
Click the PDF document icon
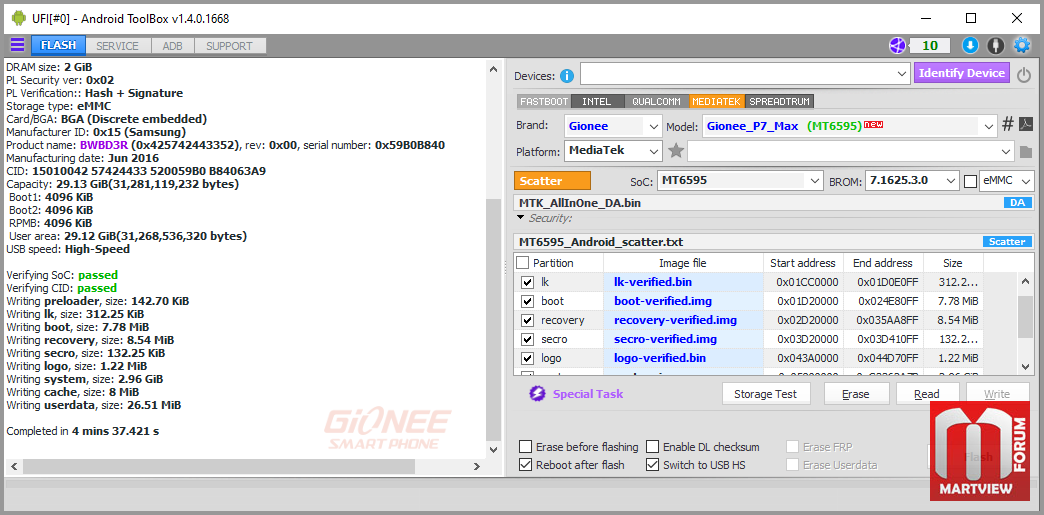[1027, 125]
